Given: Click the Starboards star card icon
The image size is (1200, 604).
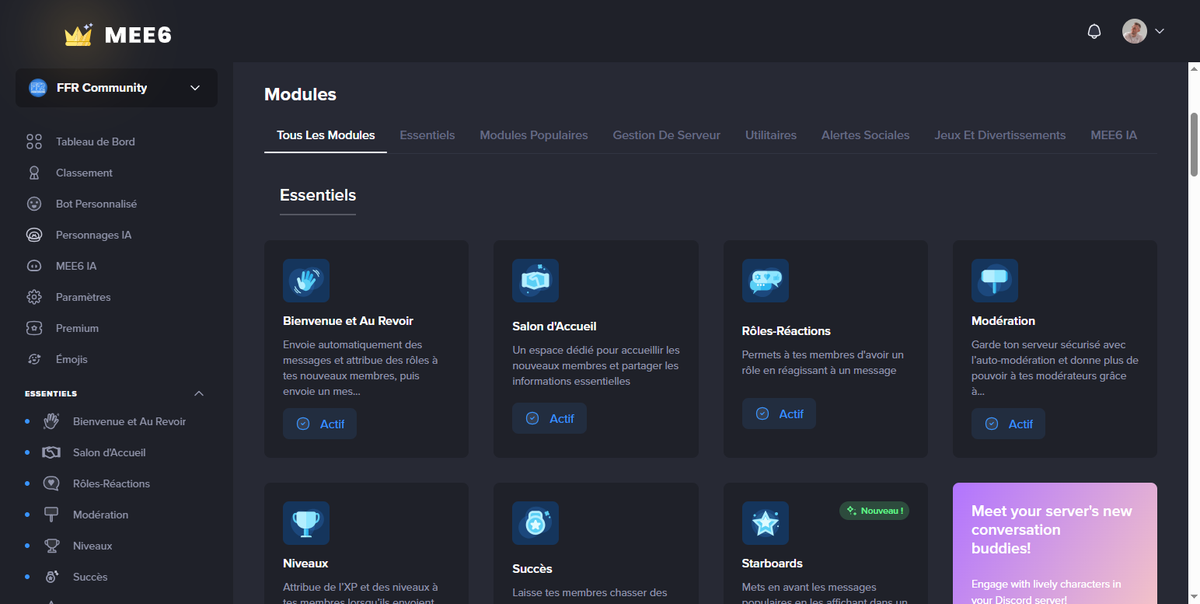Looking at the screenshot, I should click(765, 524).
